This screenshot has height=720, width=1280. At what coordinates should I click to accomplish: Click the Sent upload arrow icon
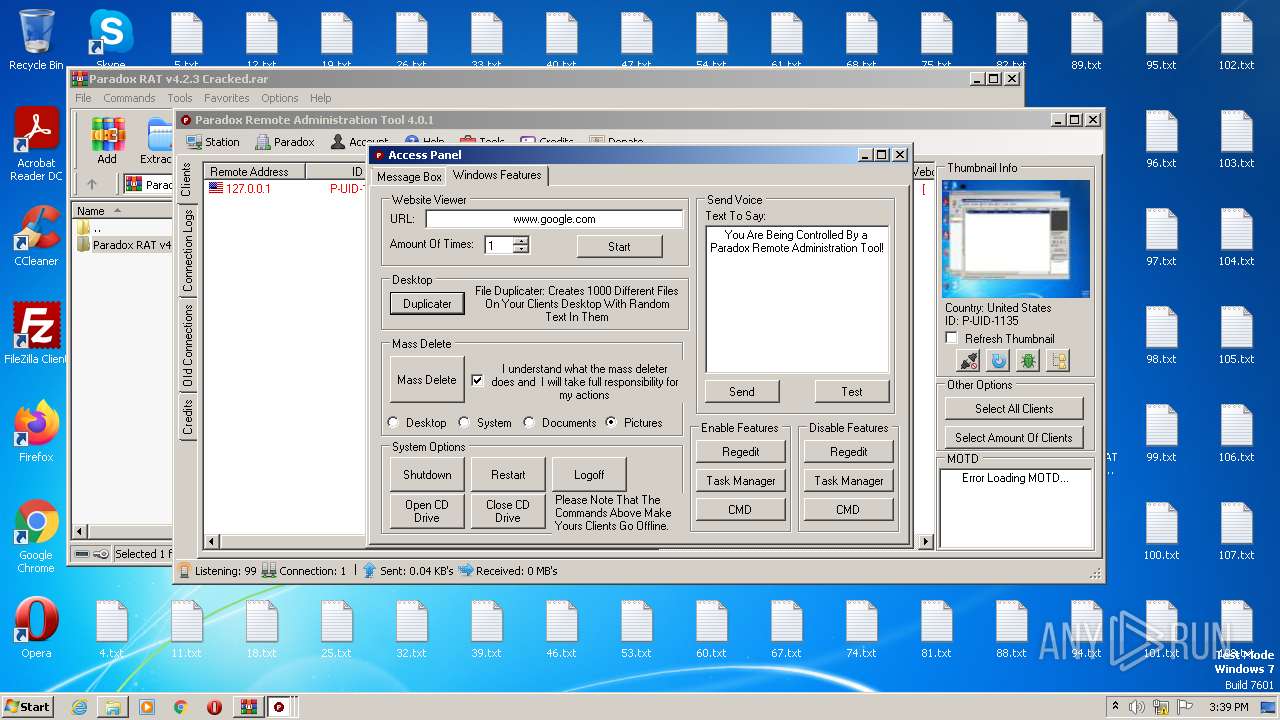[x=369, y=570]
